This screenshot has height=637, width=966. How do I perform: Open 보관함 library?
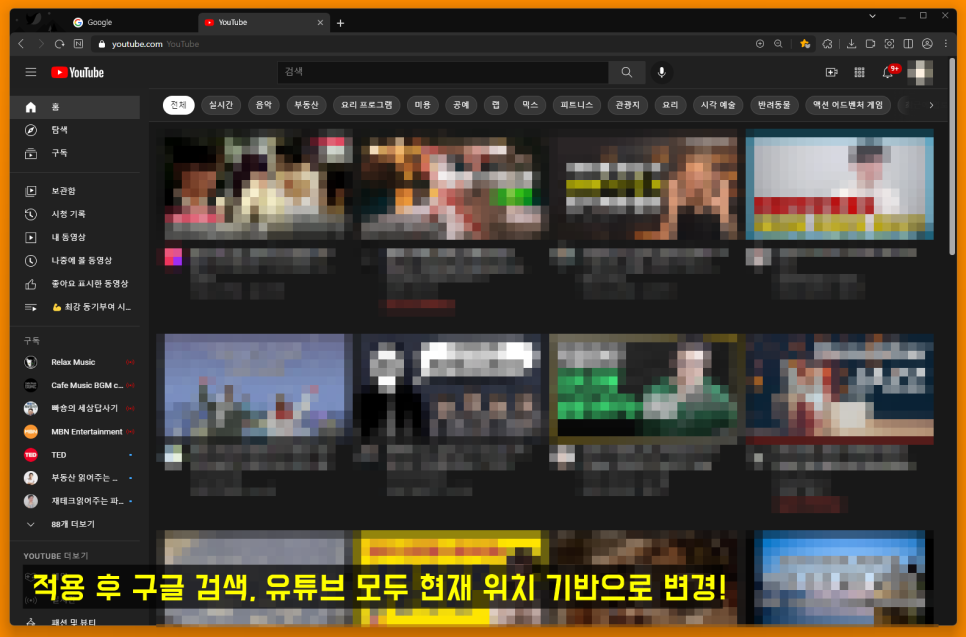(75, 191)
